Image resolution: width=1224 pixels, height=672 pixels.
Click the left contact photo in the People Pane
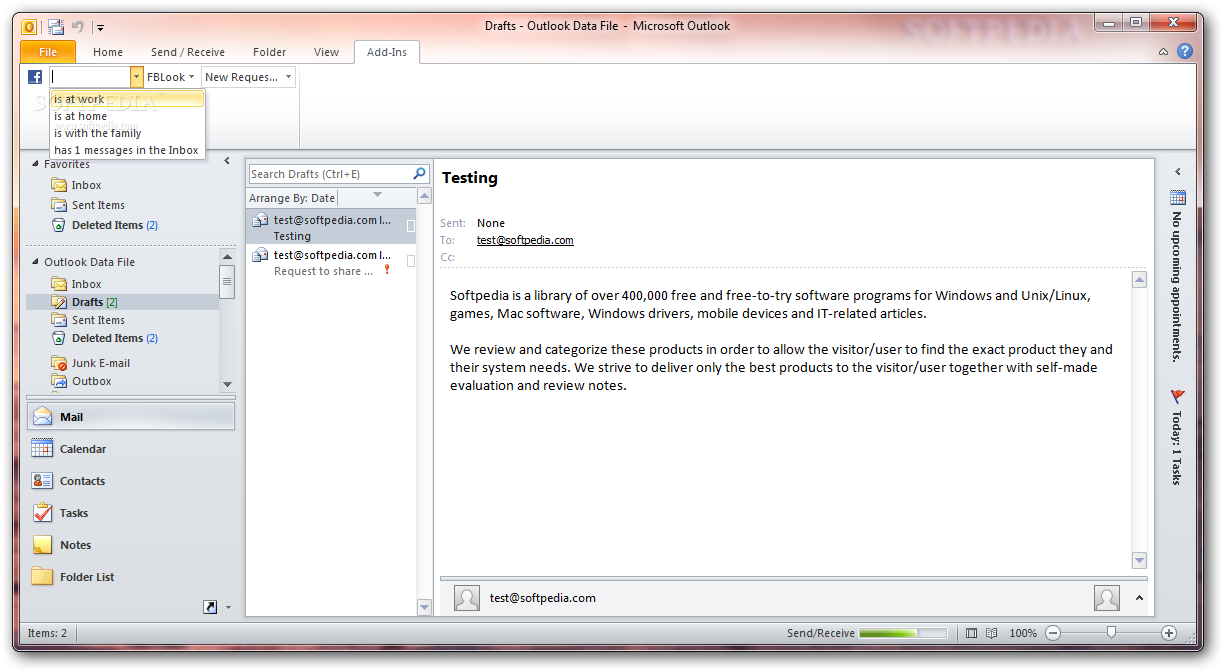467,598
